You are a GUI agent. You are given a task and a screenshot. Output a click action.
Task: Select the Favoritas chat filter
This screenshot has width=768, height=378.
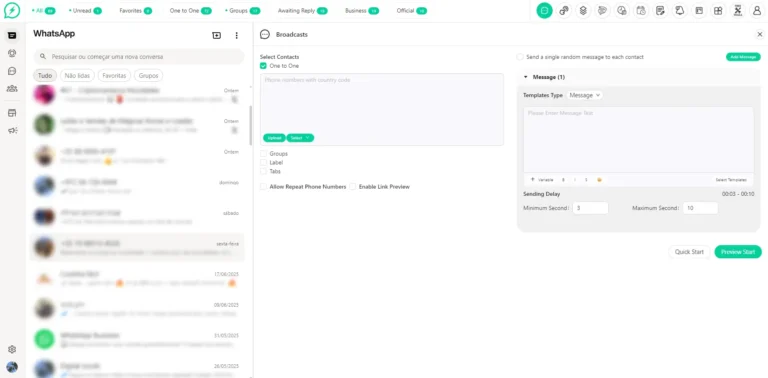[114, 76]
